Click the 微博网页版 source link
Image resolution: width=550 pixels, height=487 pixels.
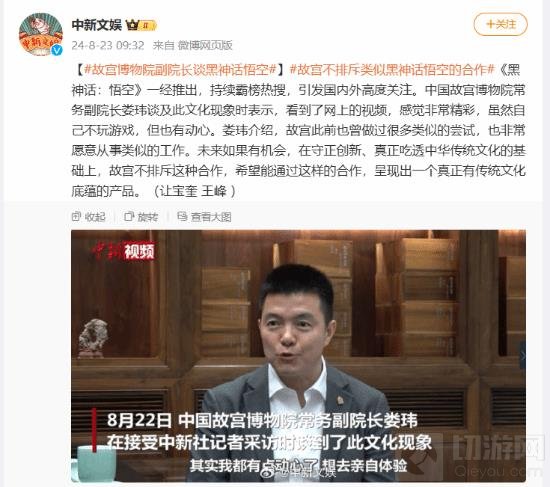point(205,45)
